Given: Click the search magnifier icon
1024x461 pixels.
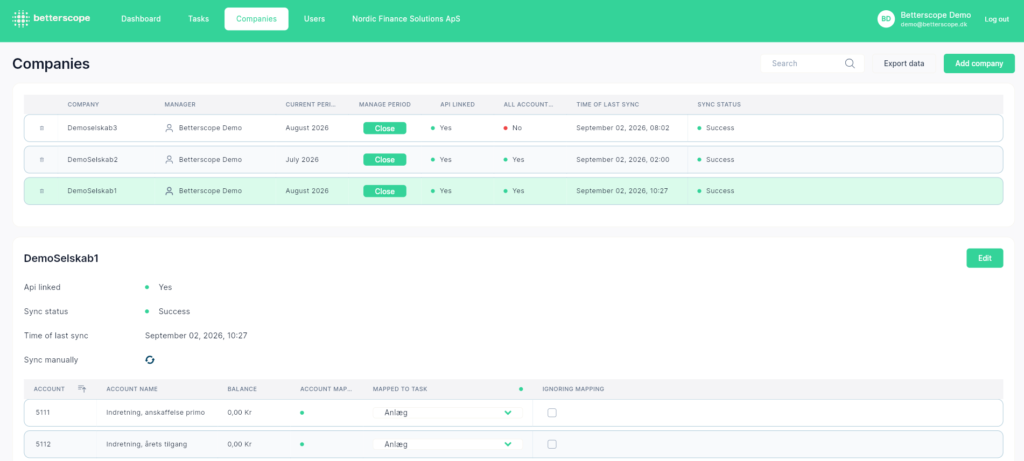Looking at the screenshot, I should point(850,63).
